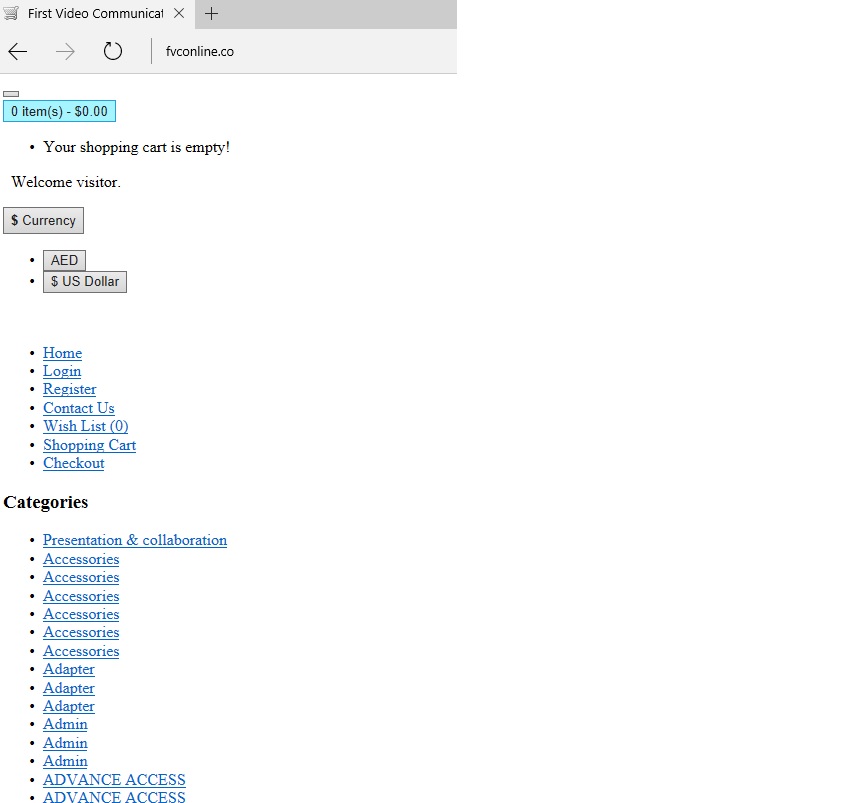The width and height of the screenshot is (858, 803).
Task: Open the 0 item(s) - $0.00 cart button
Action: [59, 111]
